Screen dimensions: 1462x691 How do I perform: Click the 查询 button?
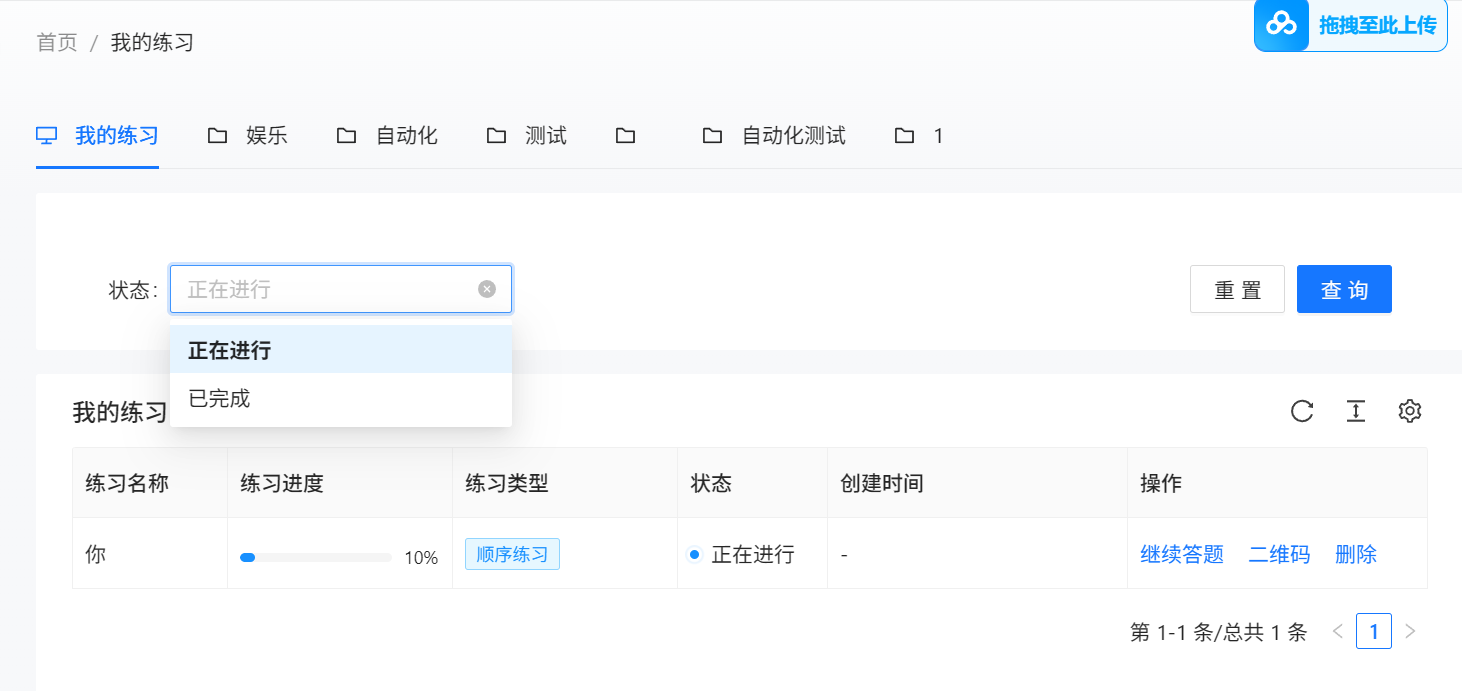(x=1344, y=289)
